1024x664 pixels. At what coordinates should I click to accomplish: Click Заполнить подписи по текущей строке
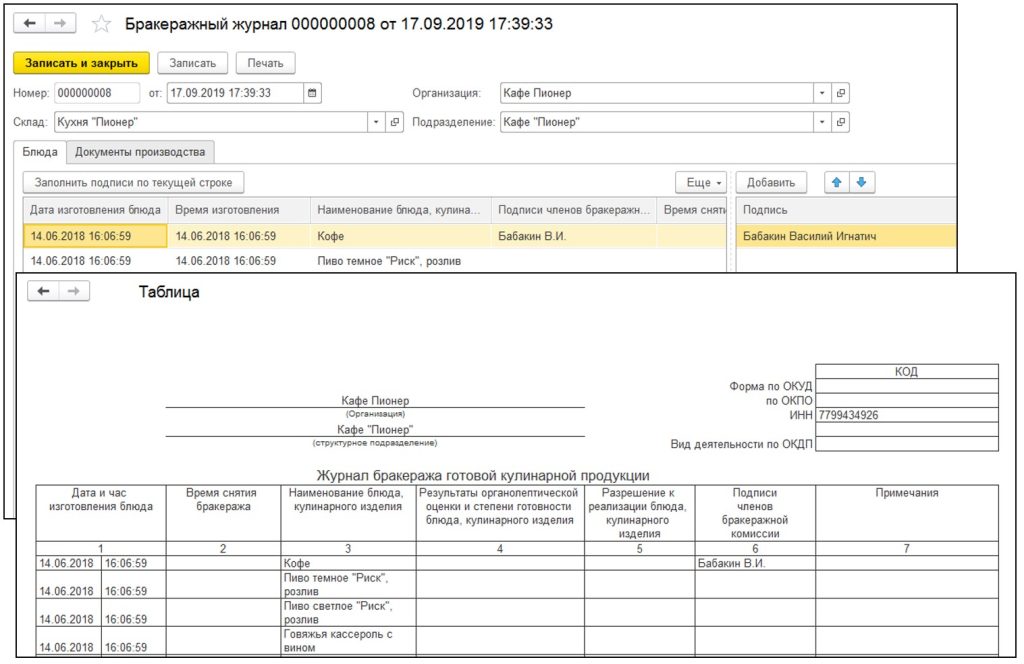133,182
